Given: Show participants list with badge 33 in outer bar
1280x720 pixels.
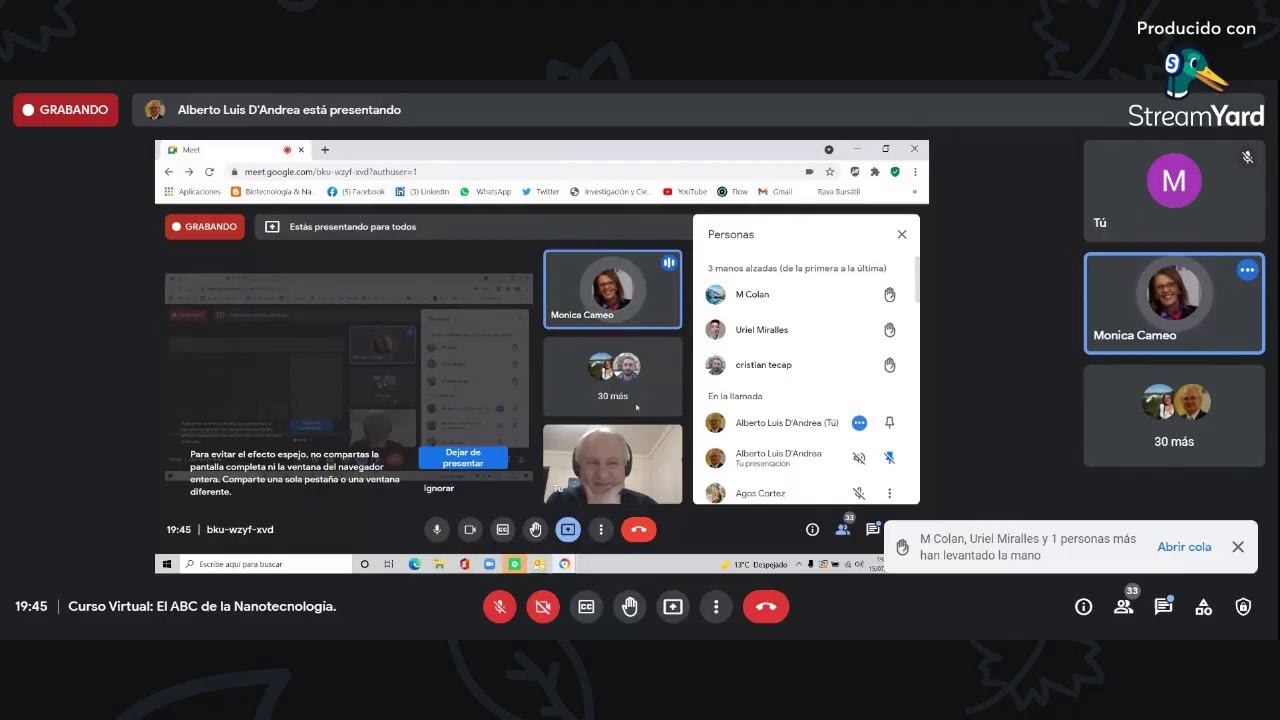Looking at the screenshot, I should click(x=1124, y=605).
